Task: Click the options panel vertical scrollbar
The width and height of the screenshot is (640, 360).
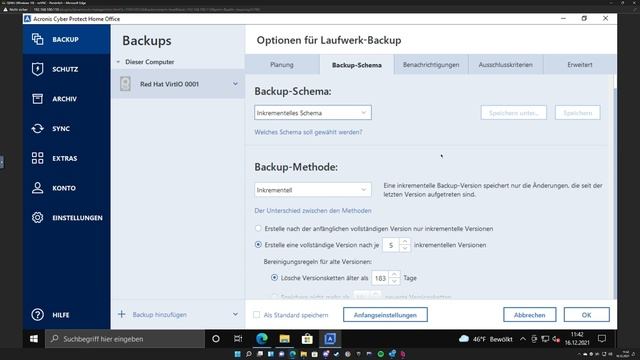Action: [615, 192]
